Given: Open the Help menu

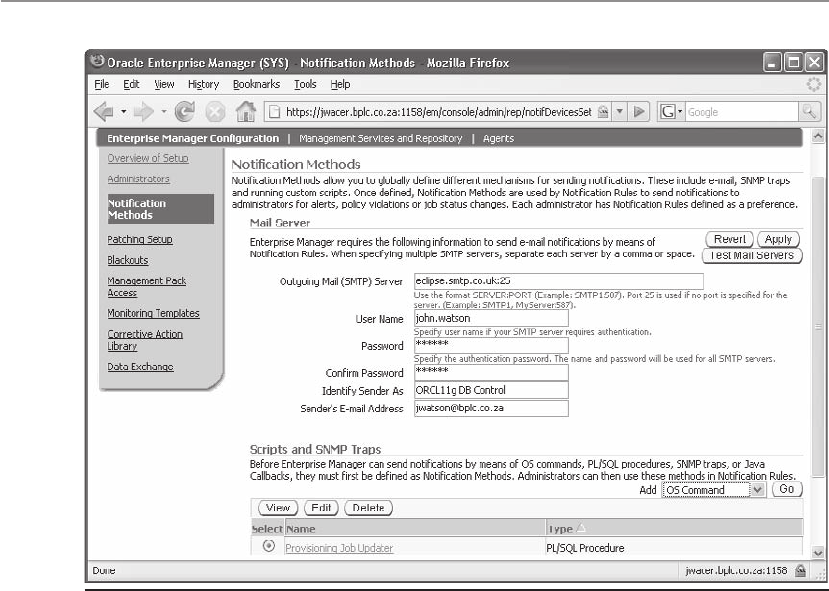Looking at the screenshot, I should point(340,84).
